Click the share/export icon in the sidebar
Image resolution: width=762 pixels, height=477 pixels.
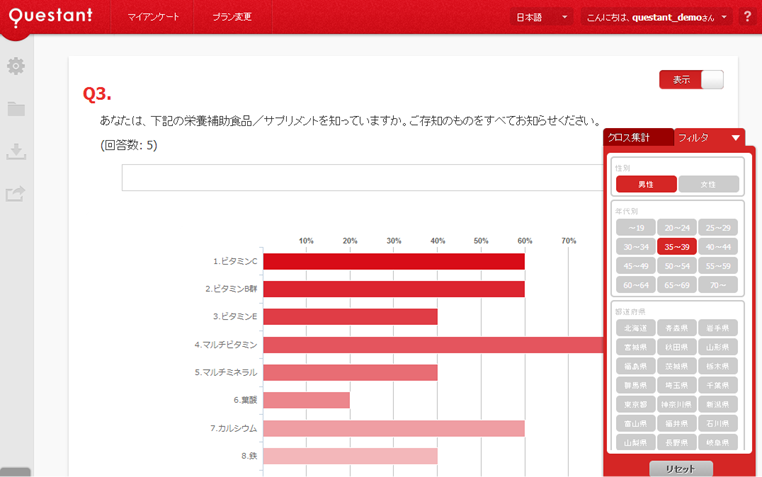click(x=16, y=194)
